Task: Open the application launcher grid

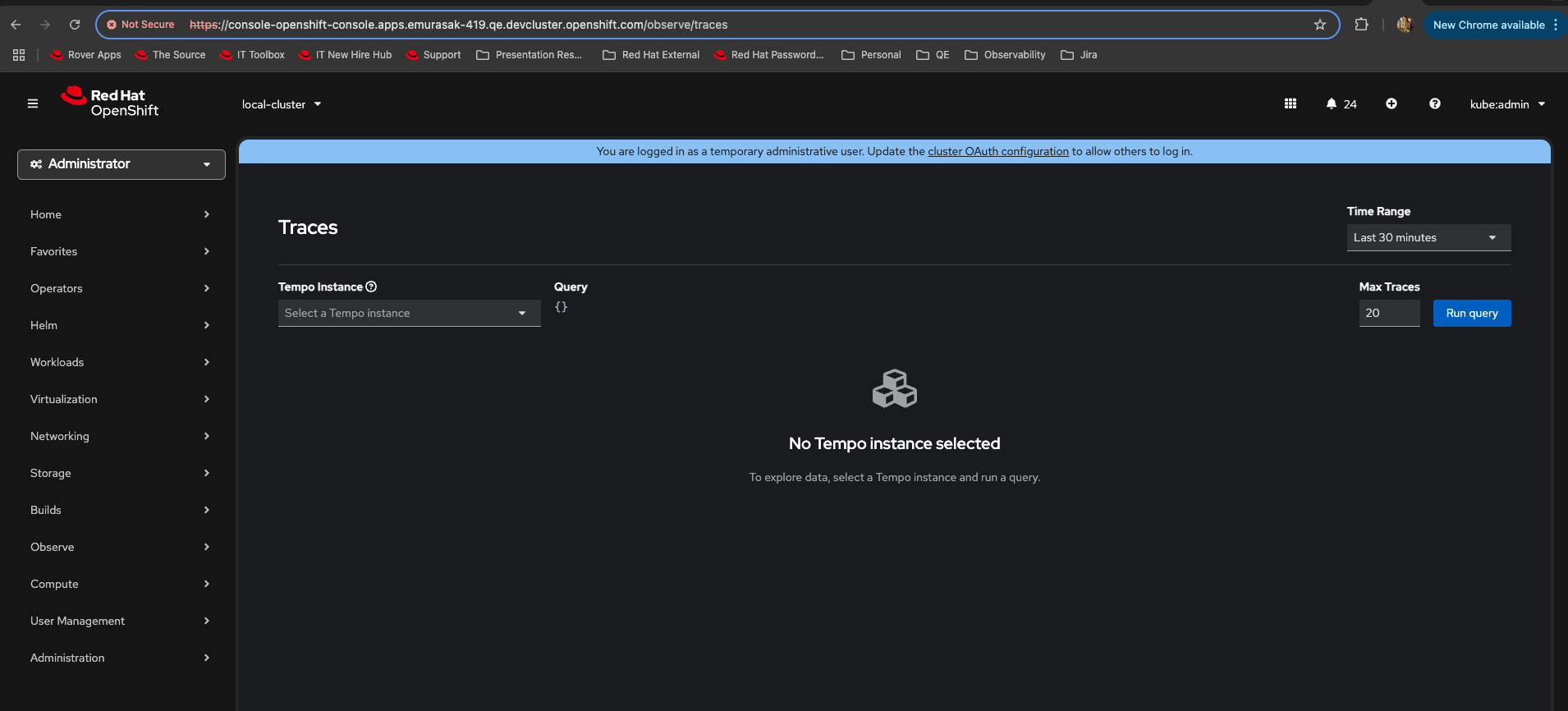Action: 1291,103
